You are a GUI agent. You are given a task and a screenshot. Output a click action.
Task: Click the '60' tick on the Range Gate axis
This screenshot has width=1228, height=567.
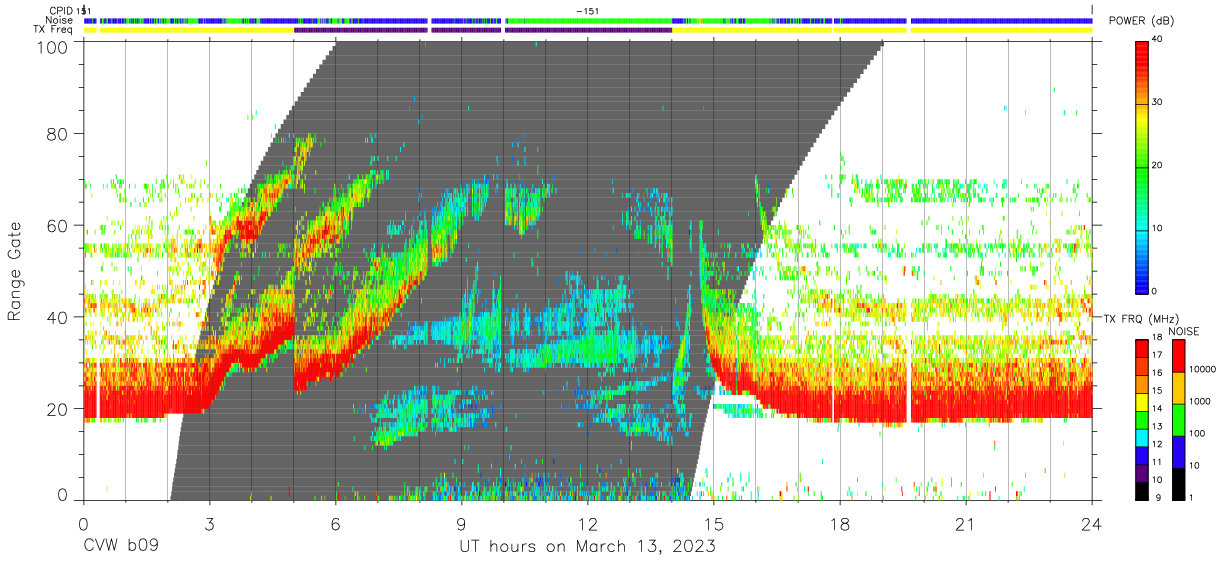(x=57, y=226)
